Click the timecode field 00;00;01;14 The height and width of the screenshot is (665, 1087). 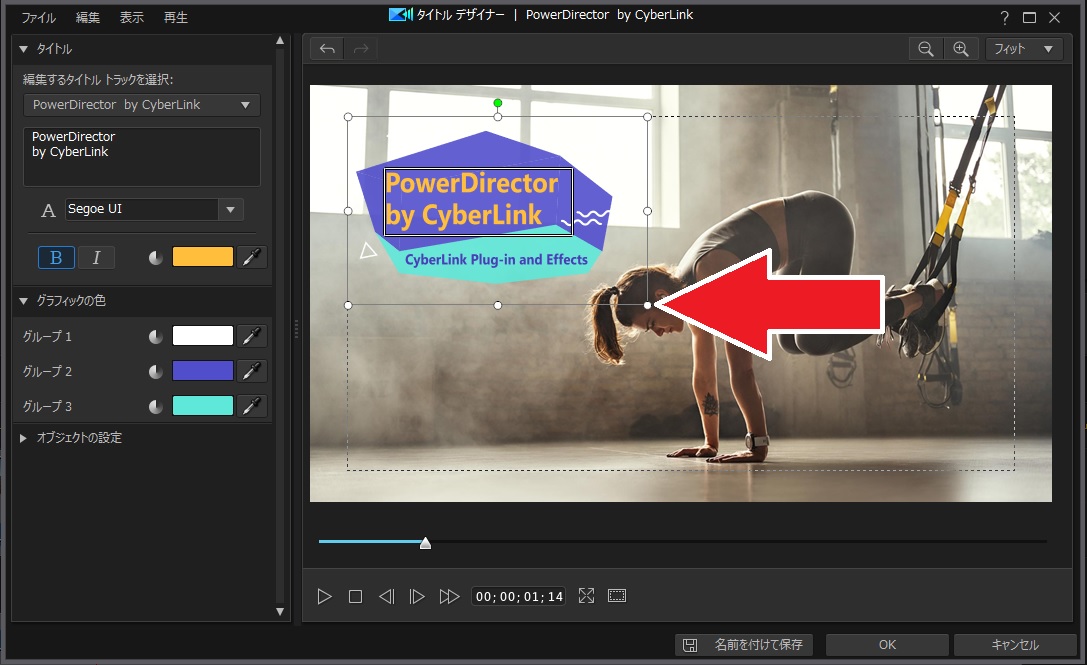519,596
